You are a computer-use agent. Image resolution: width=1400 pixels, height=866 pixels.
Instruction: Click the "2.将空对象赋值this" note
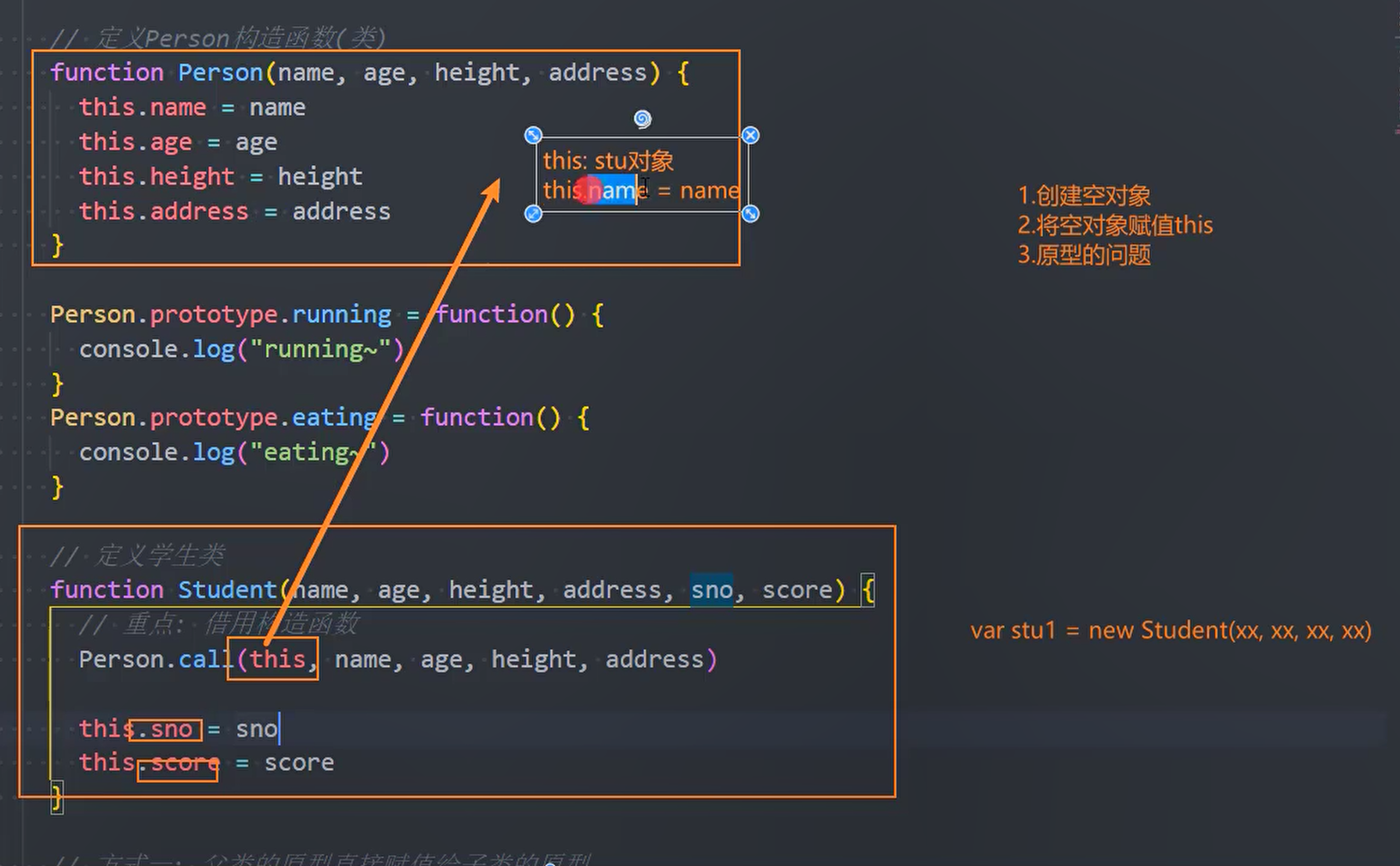pos(1115,225)
